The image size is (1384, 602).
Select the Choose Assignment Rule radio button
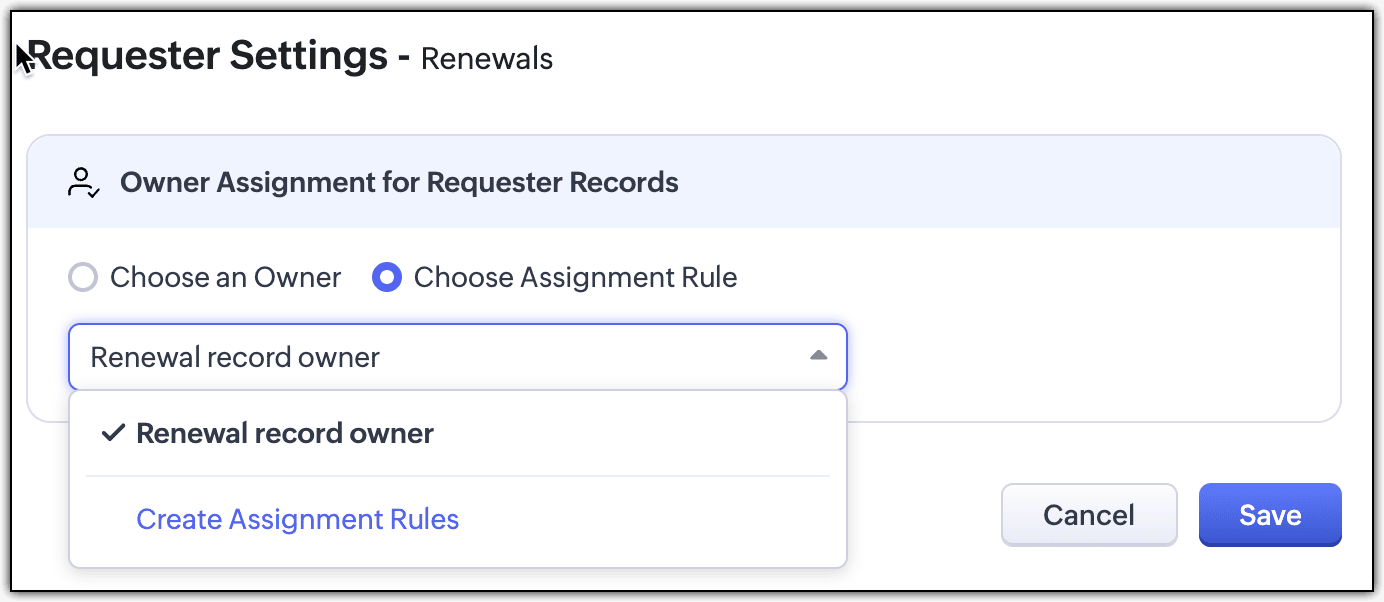387,277
